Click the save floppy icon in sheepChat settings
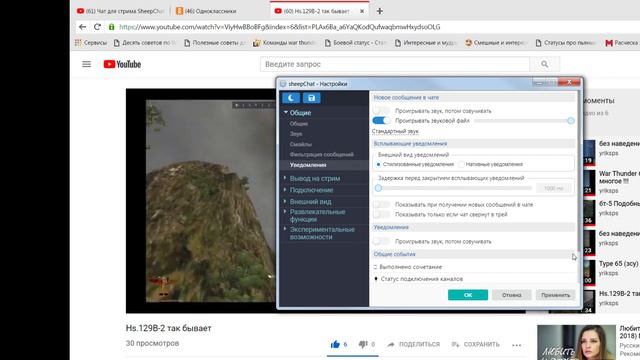The image size is (640, 360). tap(311, 98)
